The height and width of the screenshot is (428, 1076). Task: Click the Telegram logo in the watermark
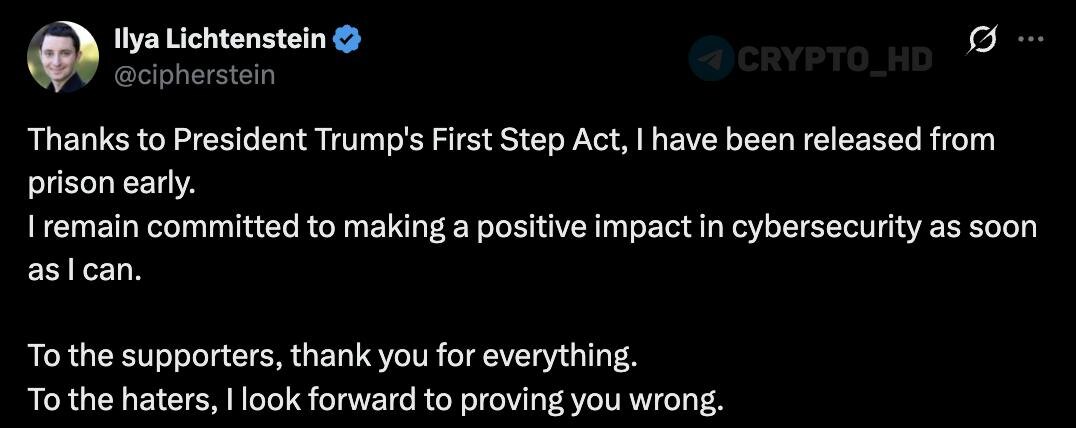[712, 58]
